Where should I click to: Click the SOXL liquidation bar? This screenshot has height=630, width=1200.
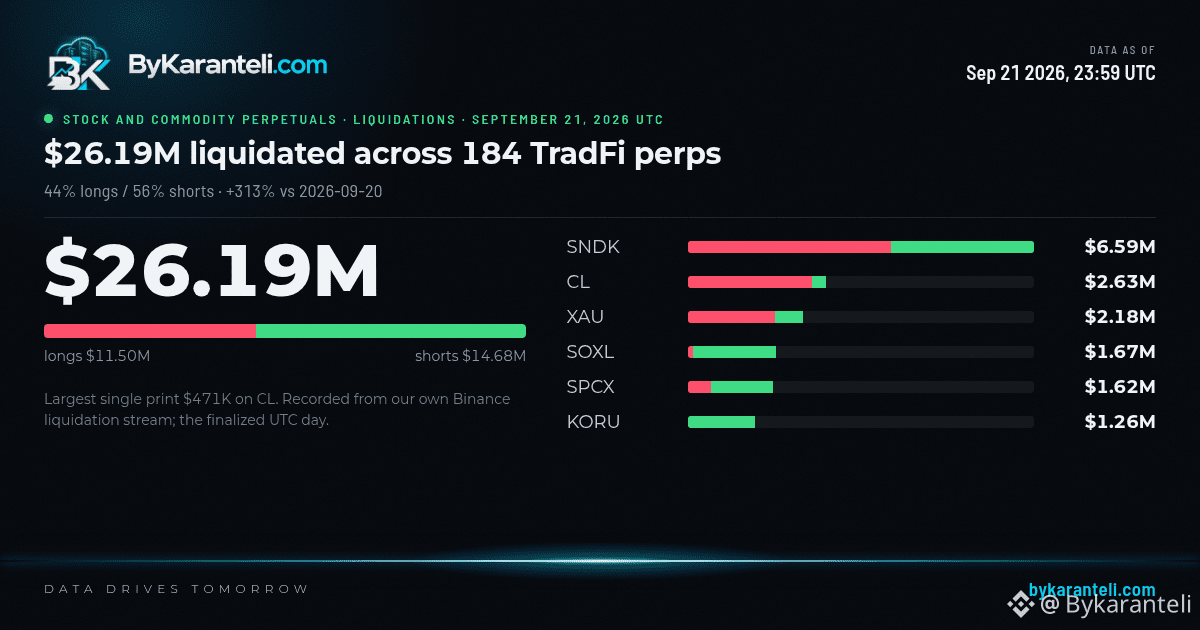click(861, 352)
